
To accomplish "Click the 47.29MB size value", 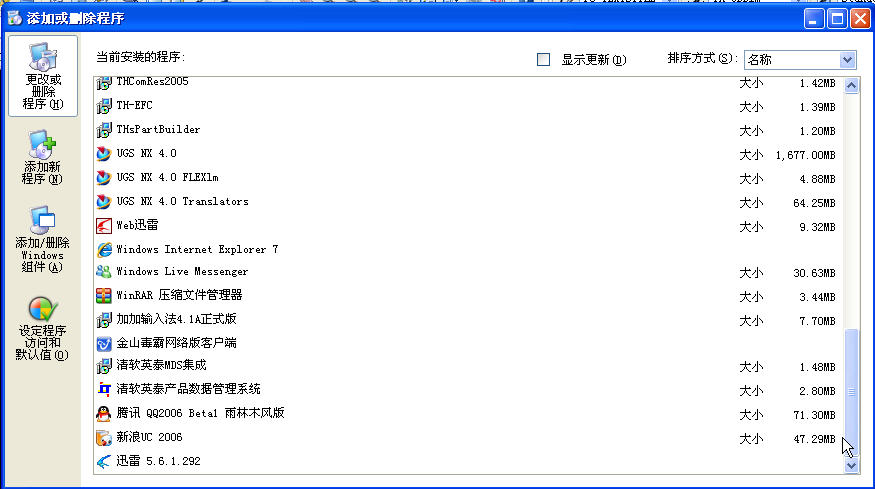I will click(814, 439).
